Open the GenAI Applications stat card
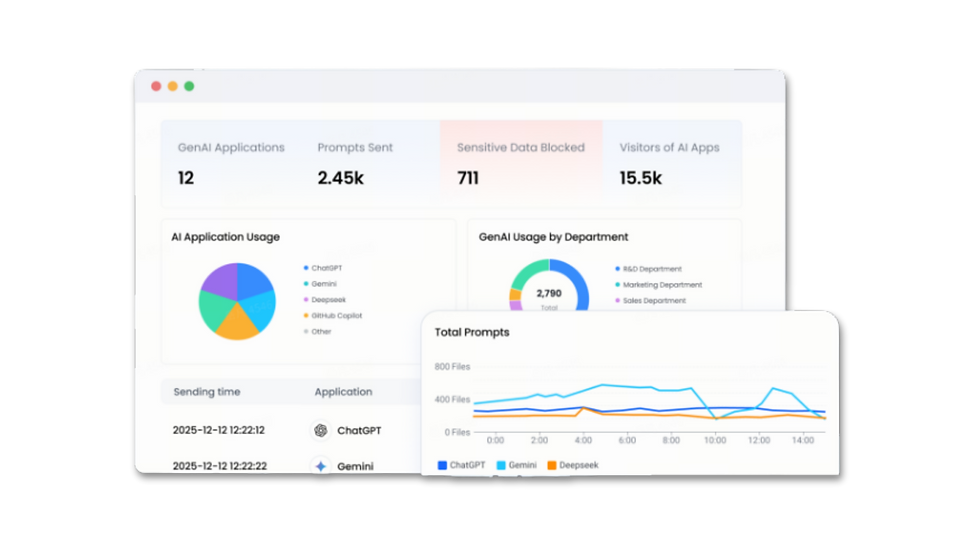Image resolution: width=980 pixels, height=551 pixels. (x=231, y=164)
